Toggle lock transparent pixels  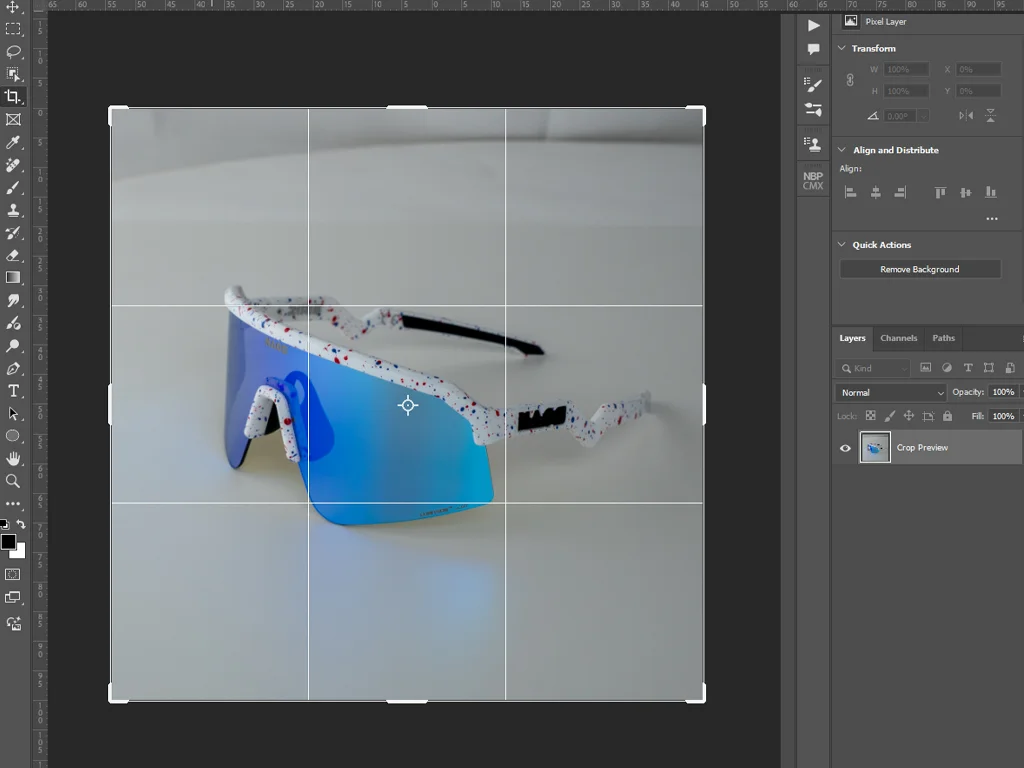[x=870, y=416]
